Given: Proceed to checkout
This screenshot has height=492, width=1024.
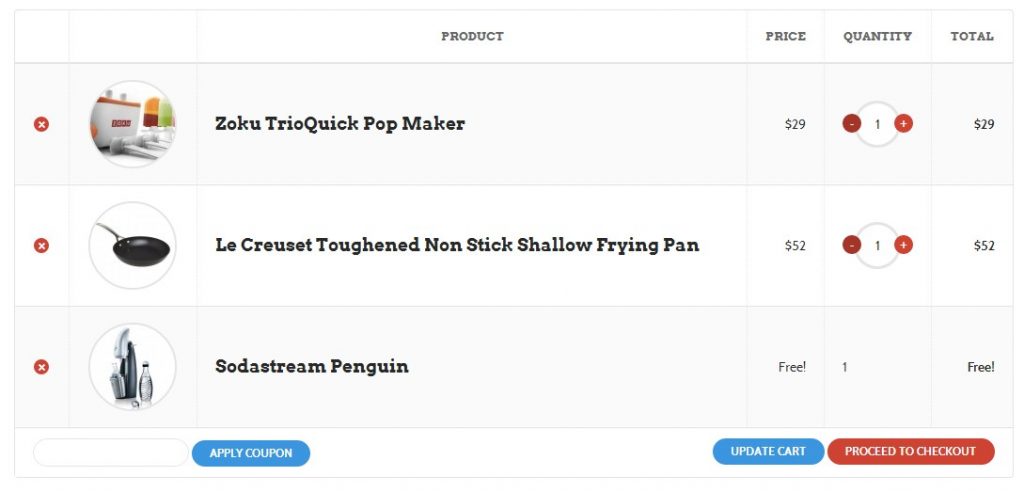Looking at the screenshot, I should [x=910, y=452].
